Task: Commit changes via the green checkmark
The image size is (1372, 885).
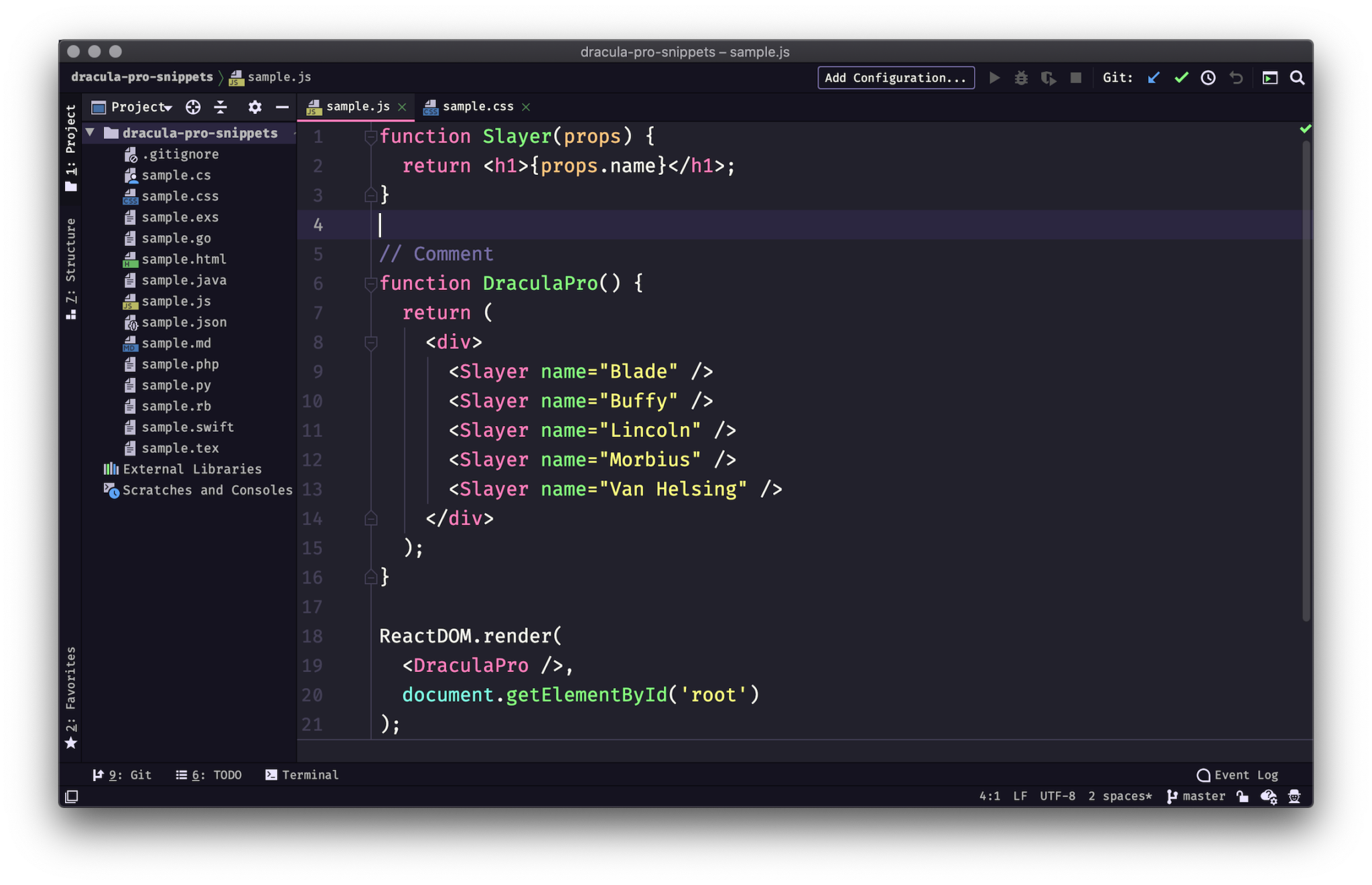Action: coord(1180,78)
